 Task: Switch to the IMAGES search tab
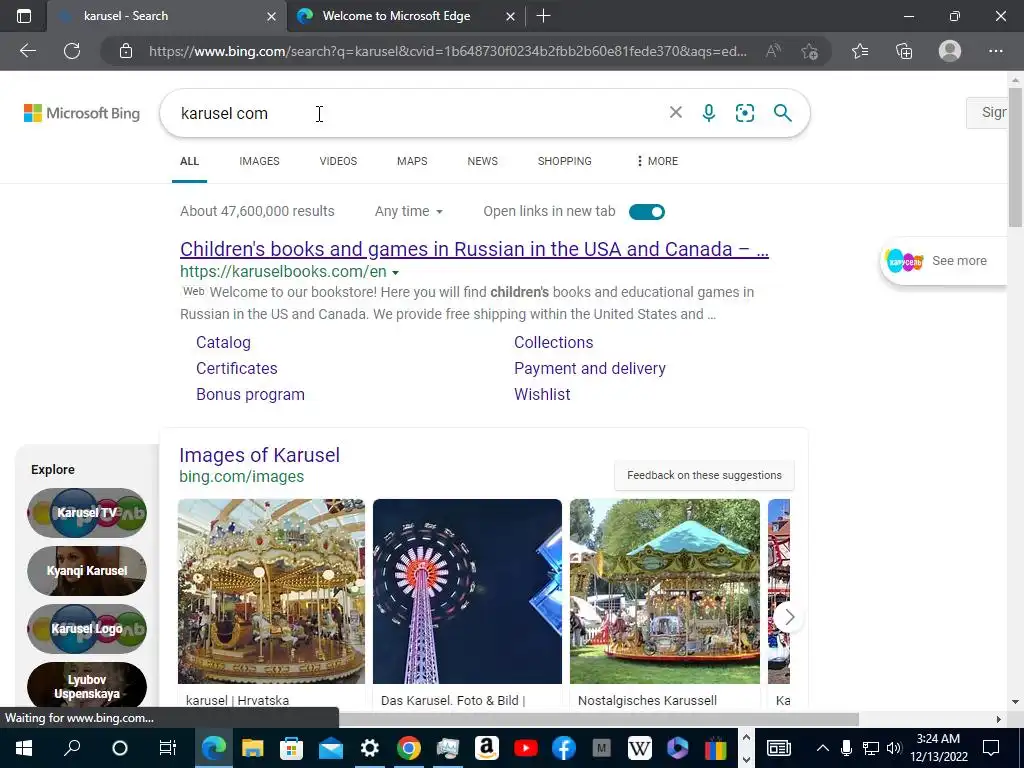point(259,161)
